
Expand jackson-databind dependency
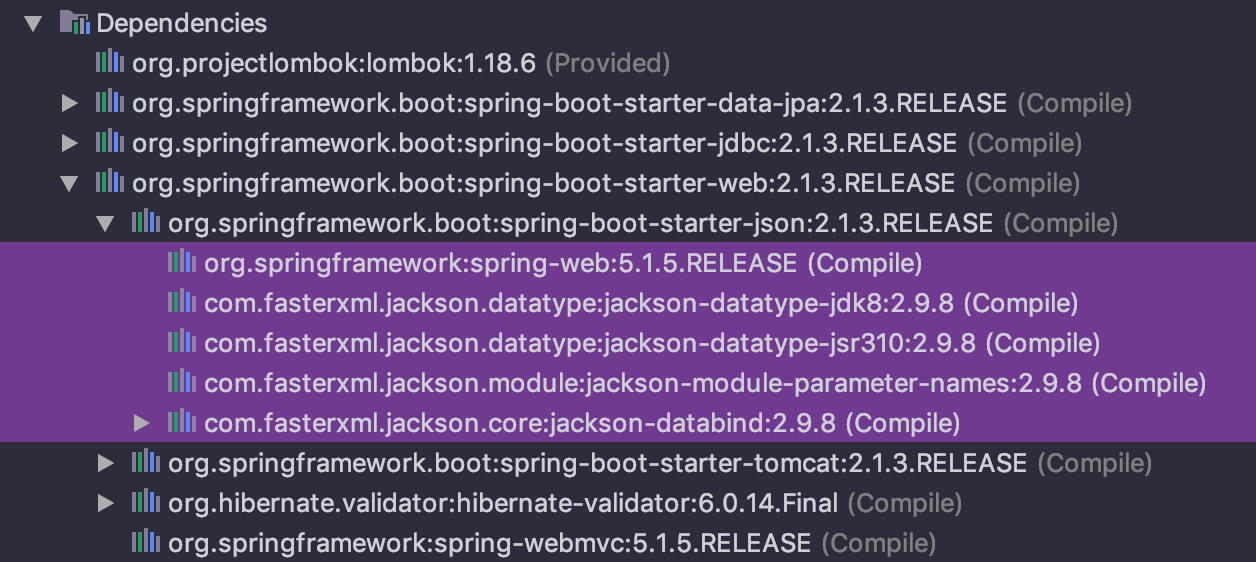[141, 423]
